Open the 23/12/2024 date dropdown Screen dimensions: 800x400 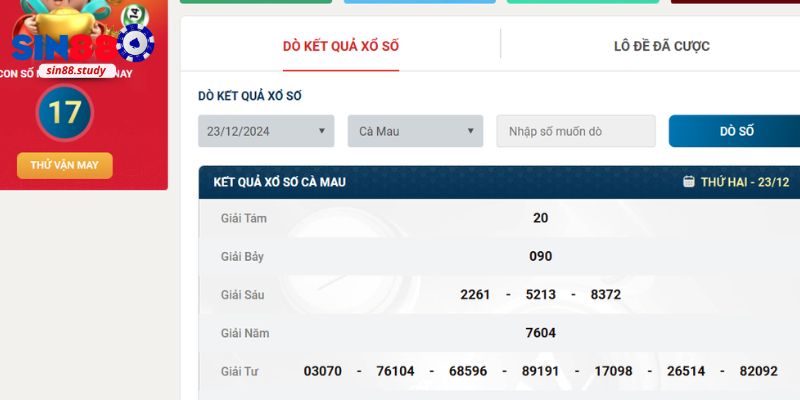(x=265, y=131)
